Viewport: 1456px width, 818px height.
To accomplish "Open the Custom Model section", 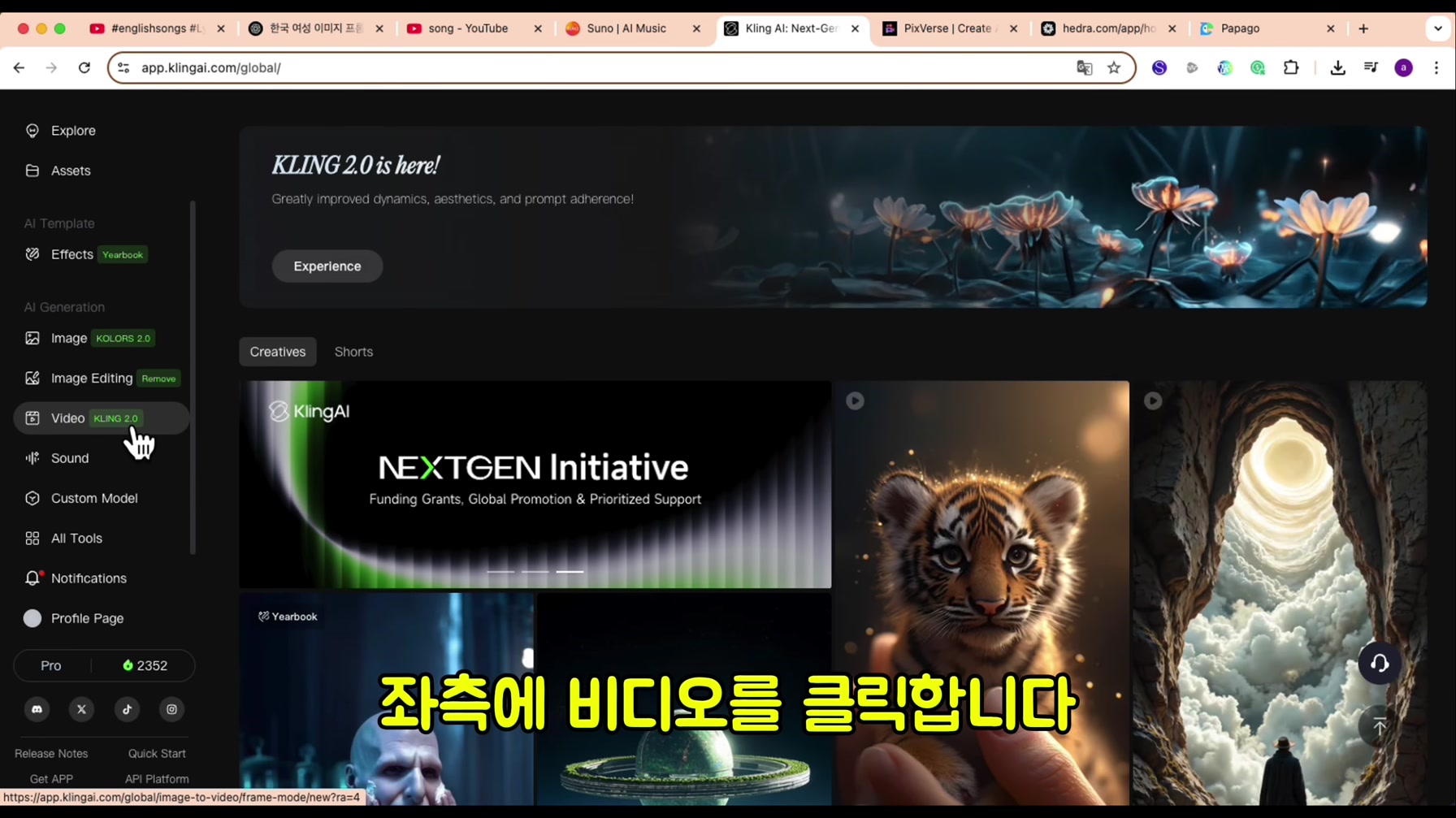I will point(81,498).
